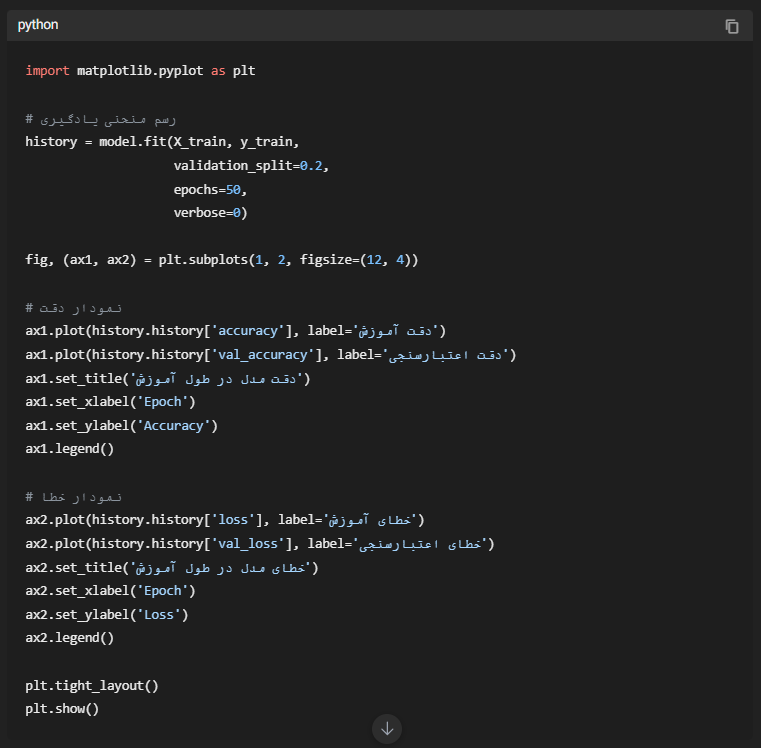The width and height of the screenshot is (761, 748).
Task: Select 'epochs=50,' line
Action: (211, 190)
